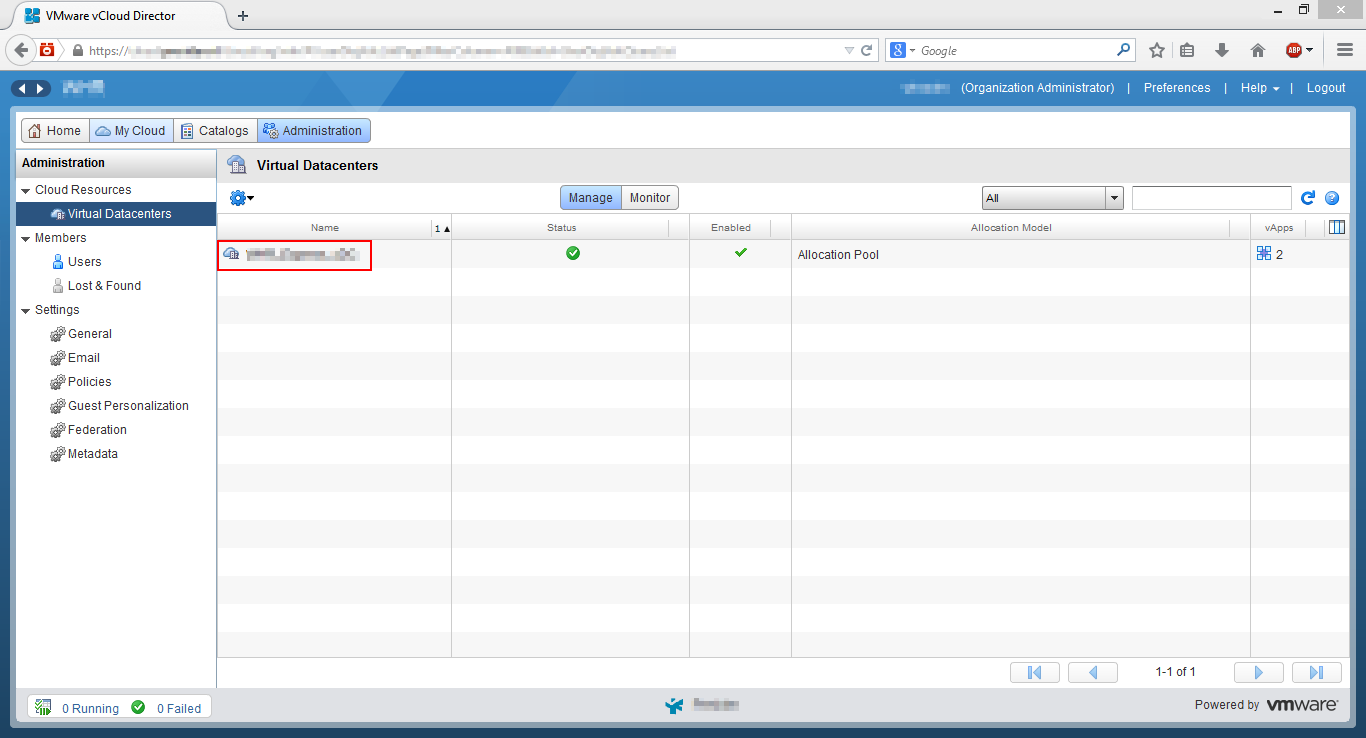Open General settings

90,334
